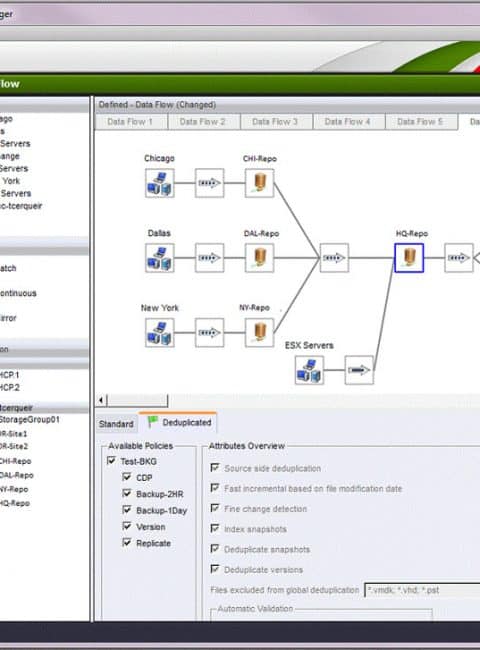Toggle Index snapshots checkbox
480x650 pixels.
coord(215,528)
